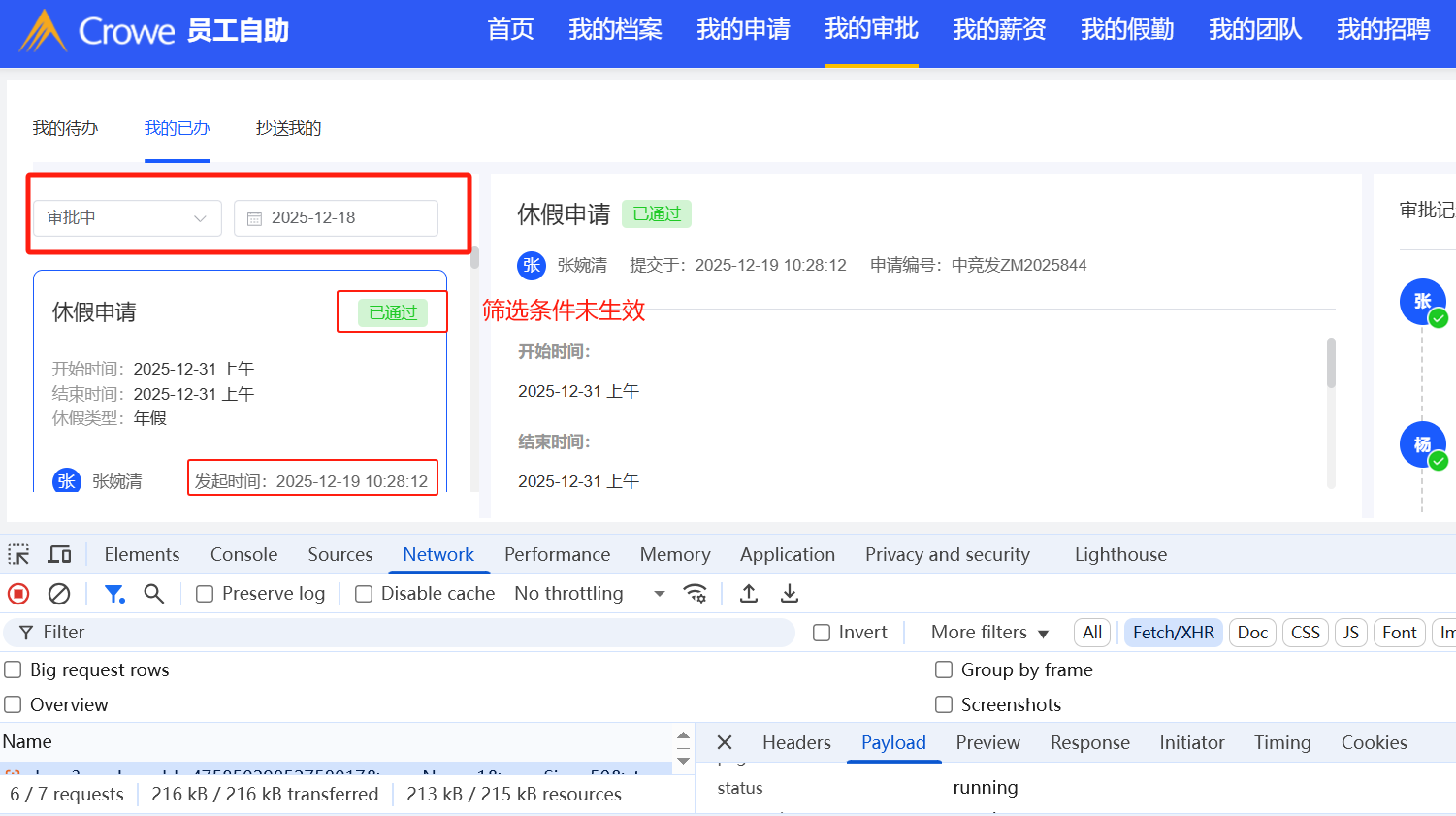The width and height of the screenshot is (1456, 816).
Task: Check the Disable cache option
Action: pos(364,594)
